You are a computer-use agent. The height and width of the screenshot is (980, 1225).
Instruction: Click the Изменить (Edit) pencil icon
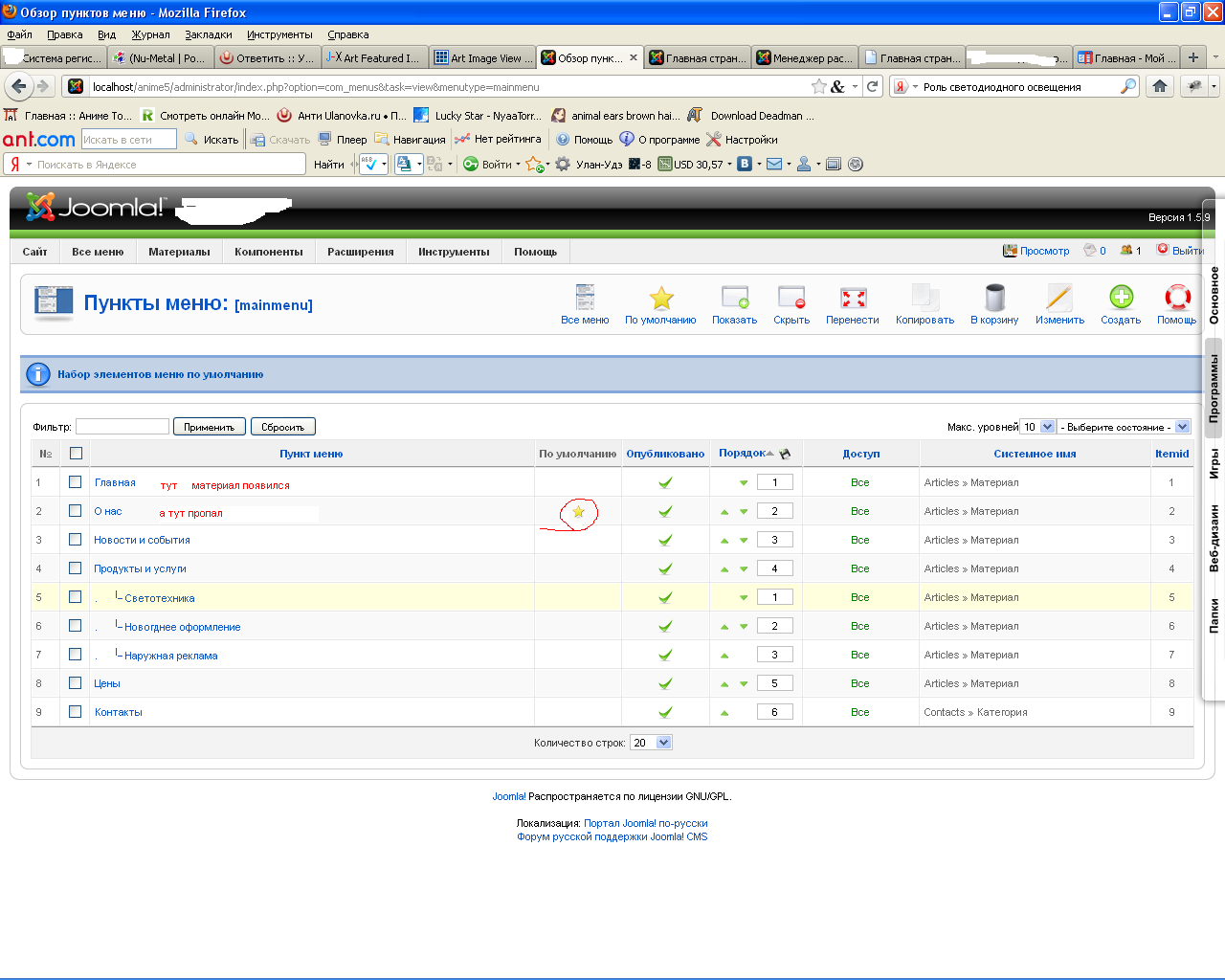1059,298
